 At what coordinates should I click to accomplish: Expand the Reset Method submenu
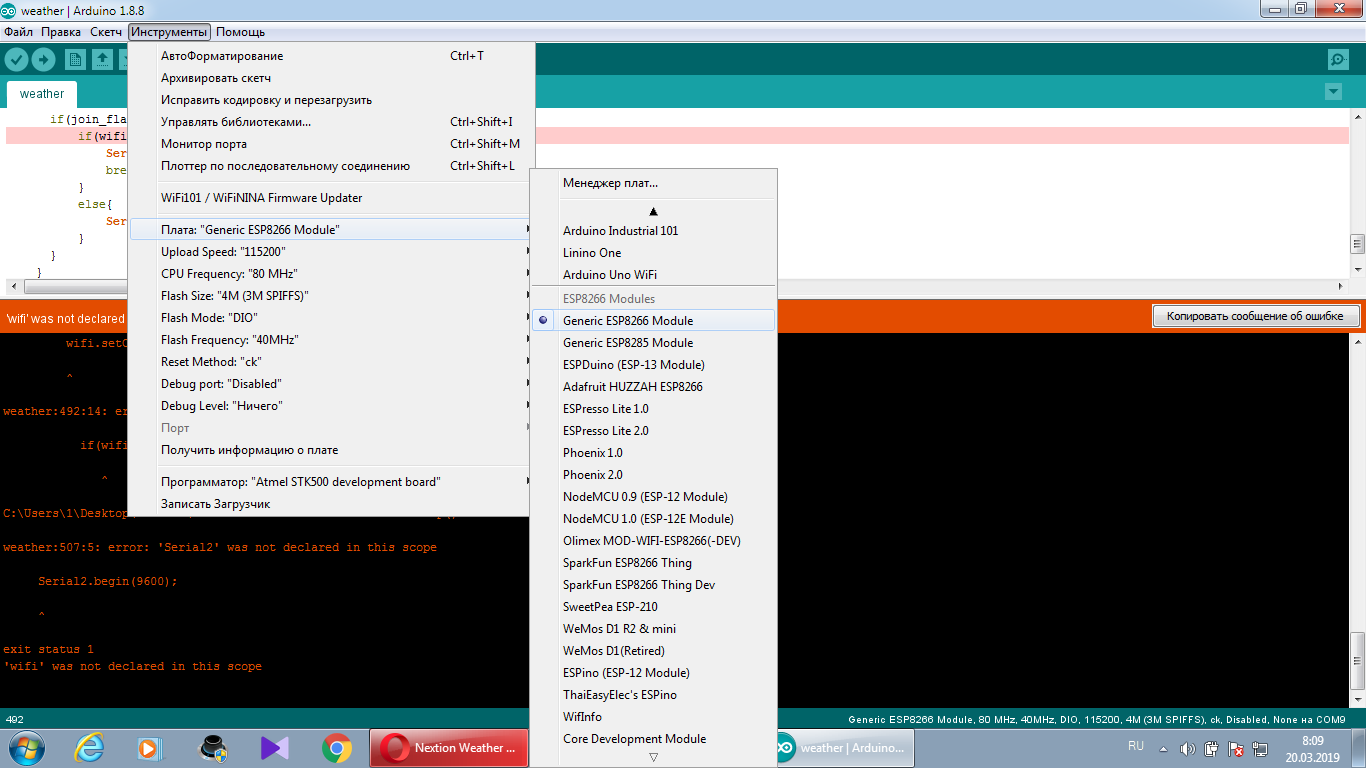point(331,362)
